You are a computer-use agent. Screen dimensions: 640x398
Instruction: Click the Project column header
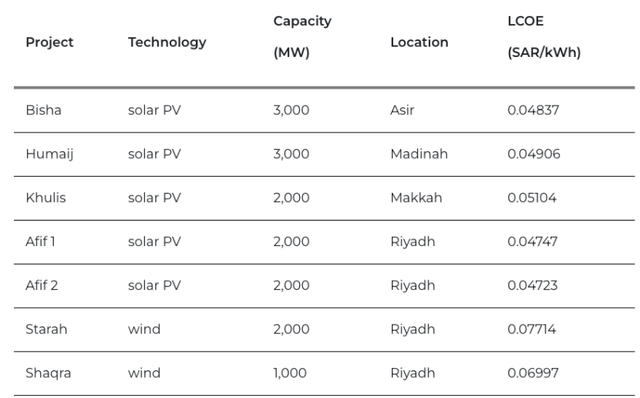[x=49, y=42]
